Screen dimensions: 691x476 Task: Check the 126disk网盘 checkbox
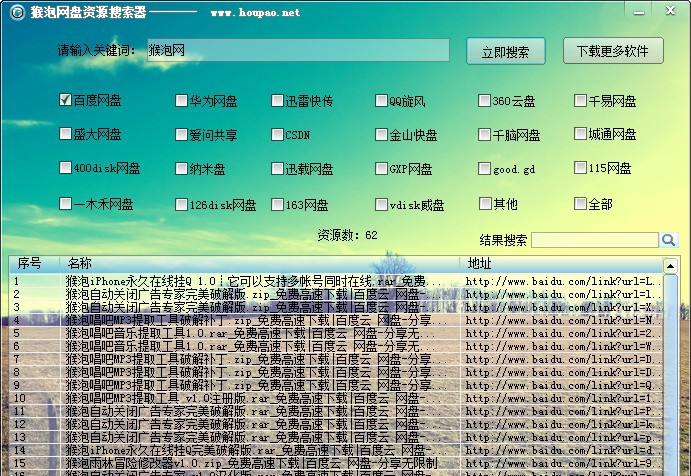(181, 205)
